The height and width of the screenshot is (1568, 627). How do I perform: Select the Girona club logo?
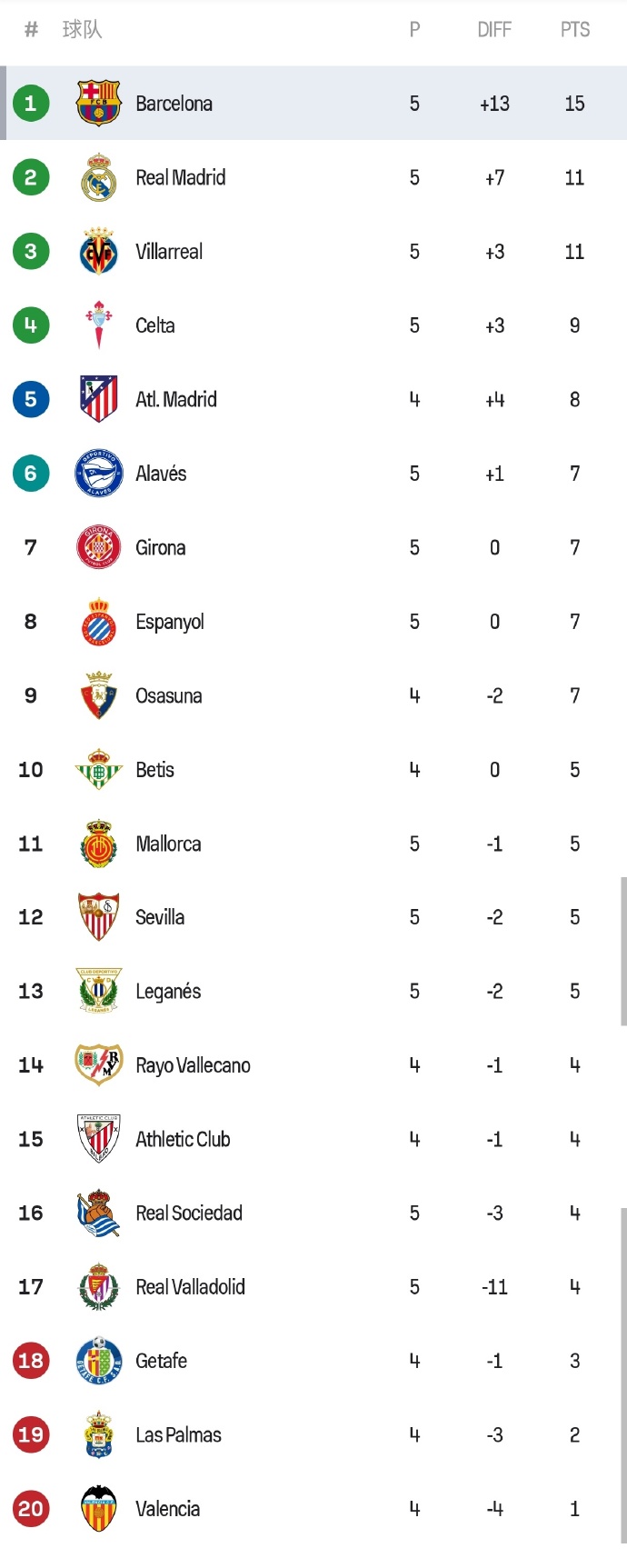pyautogui.click(x=98, y=547)
